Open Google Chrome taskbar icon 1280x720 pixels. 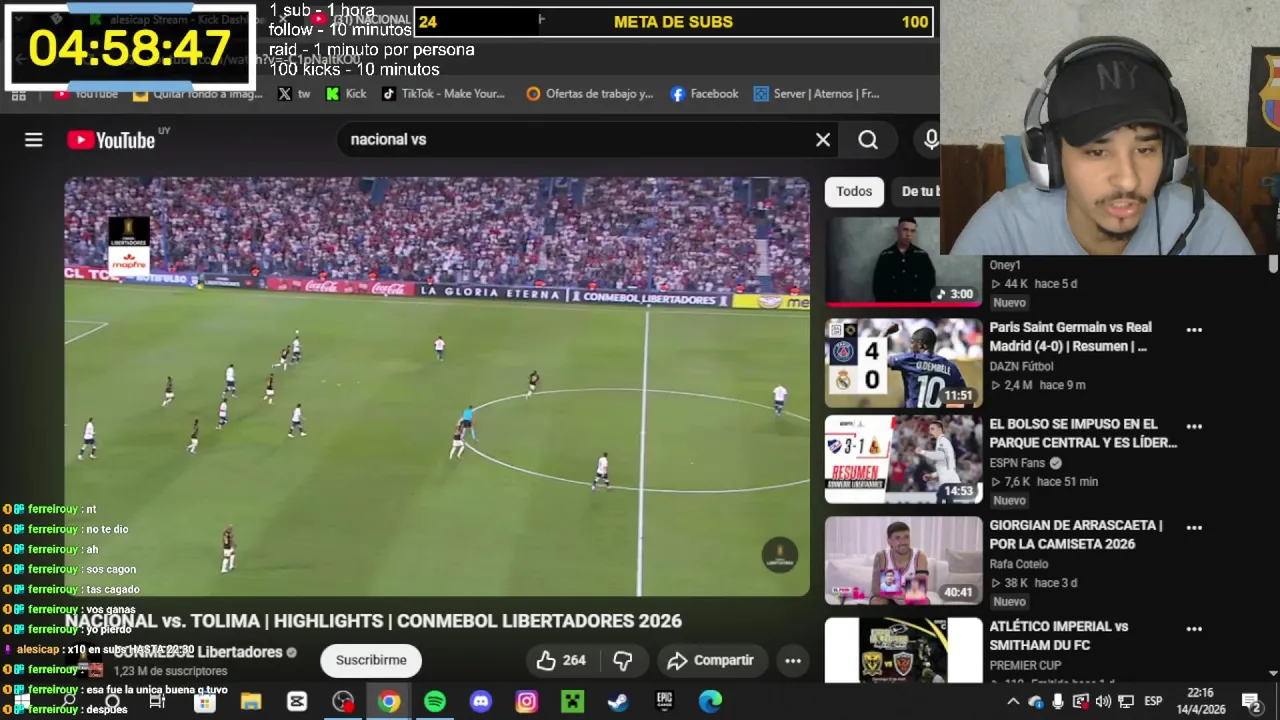pos(389,702)
